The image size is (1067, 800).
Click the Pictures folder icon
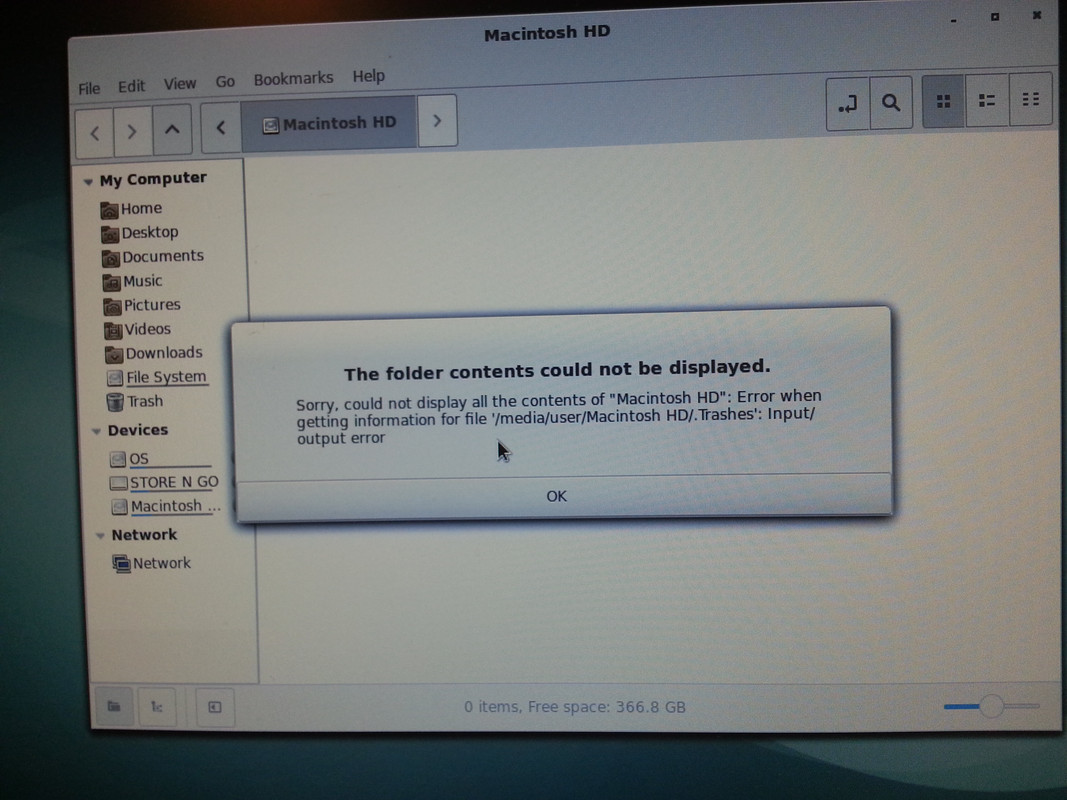[x=112, y=307]
